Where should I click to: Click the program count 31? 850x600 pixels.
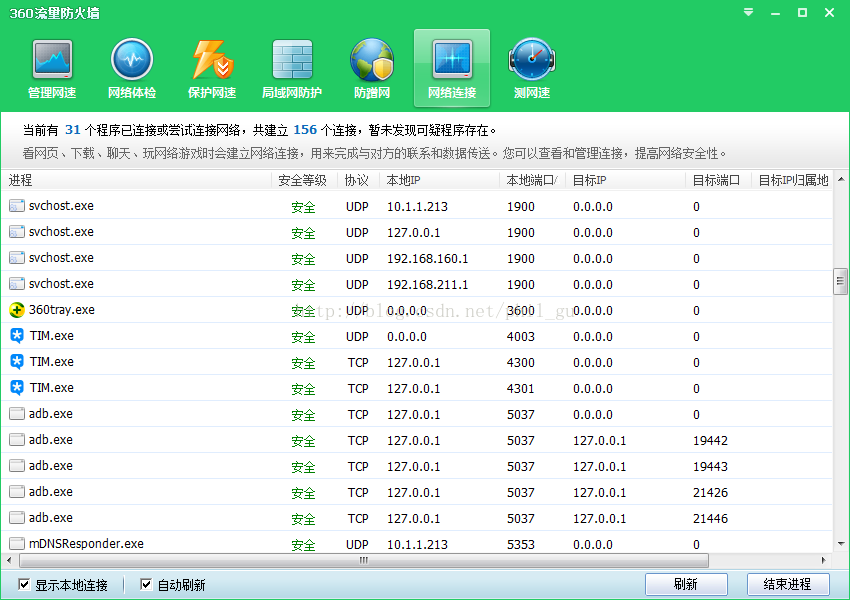click(x=73, y=130)
